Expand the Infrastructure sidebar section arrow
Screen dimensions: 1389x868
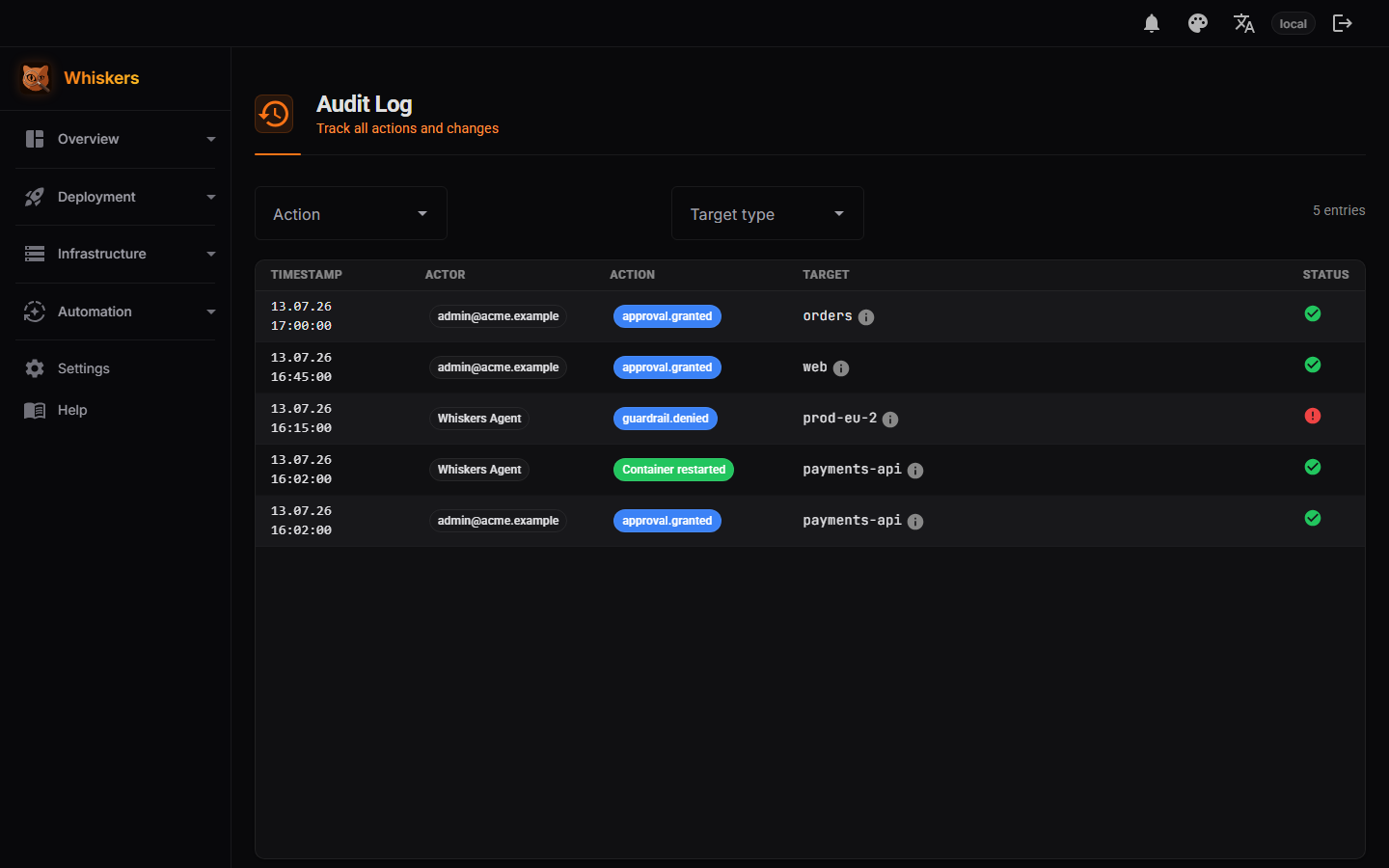(x=211, y=254)
